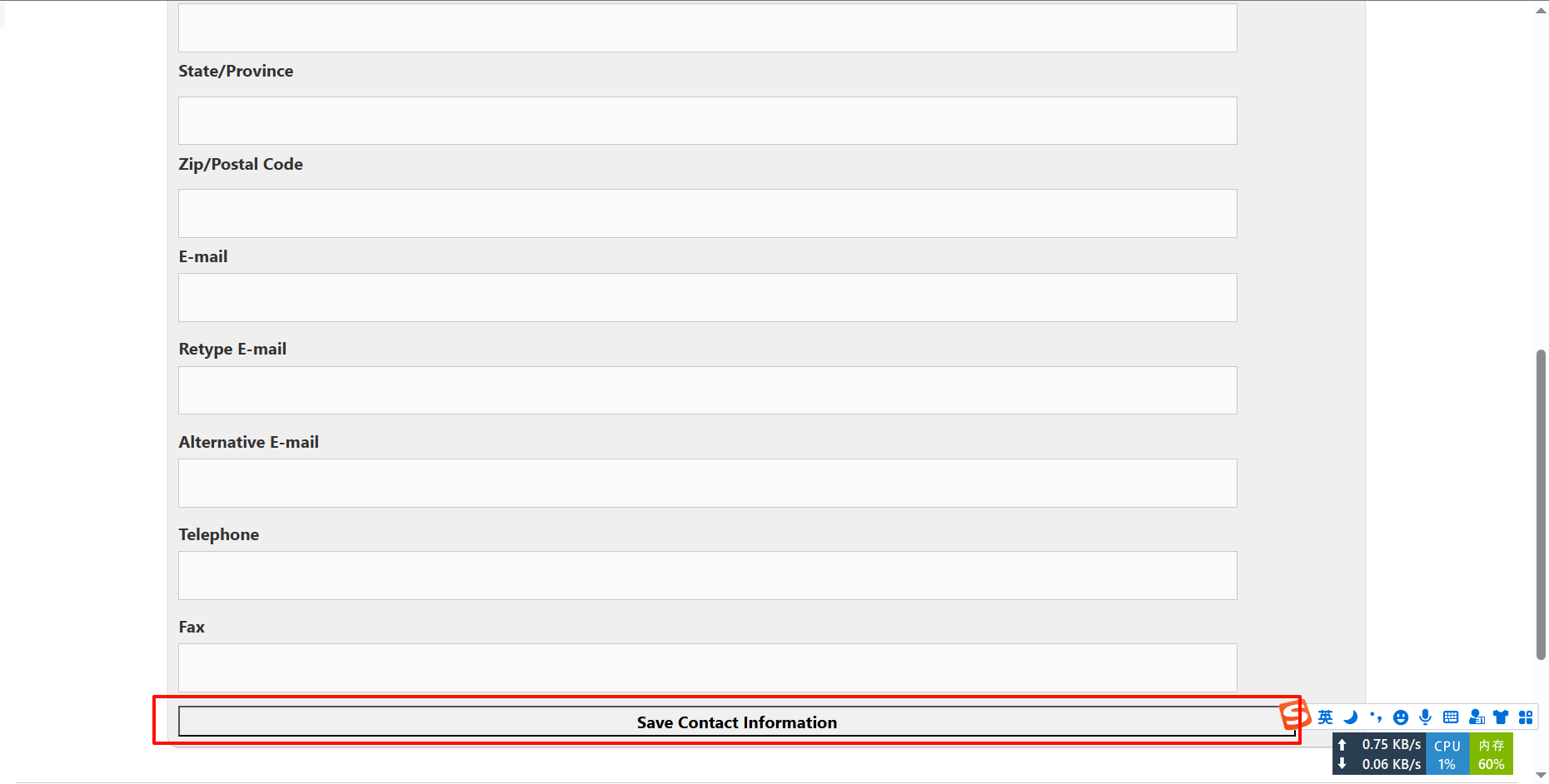The image size is (1549, 784).
Task: Focus the Alternative E-mail field
Action: tap(708, 483)
